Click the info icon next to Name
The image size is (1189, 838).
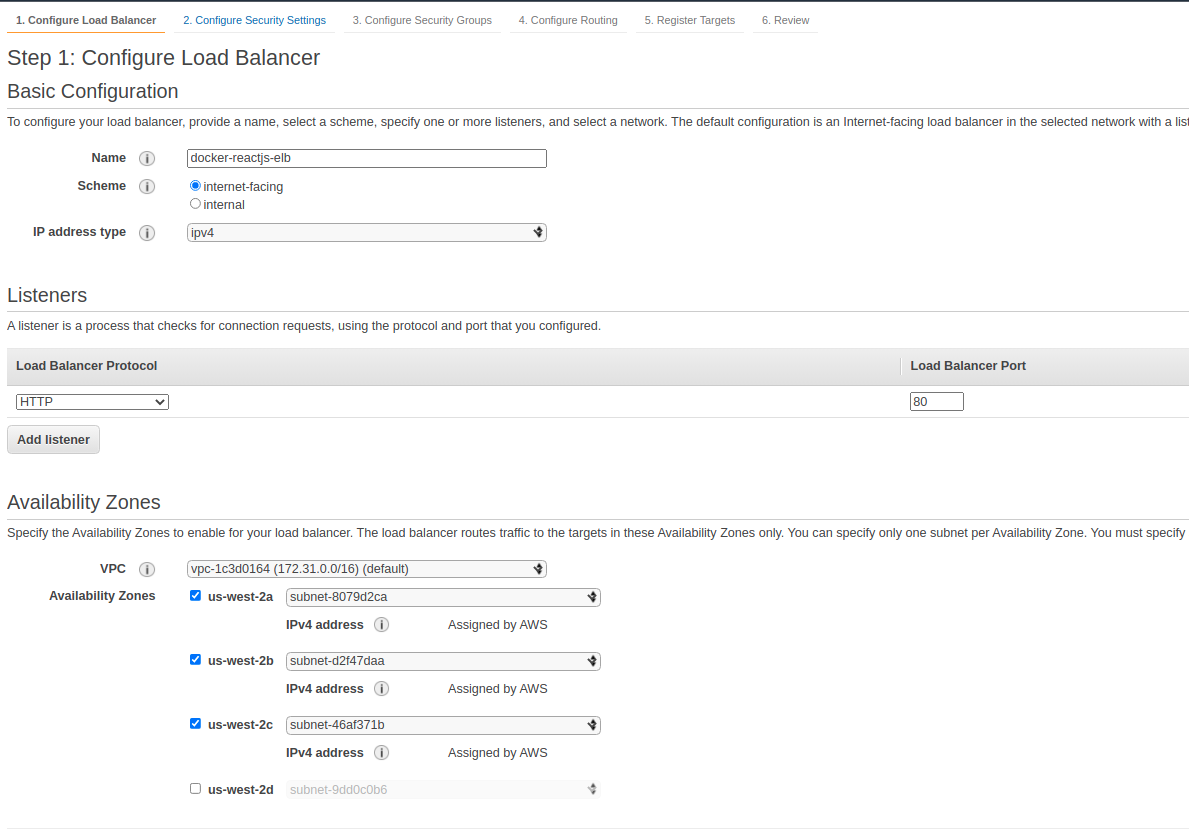[147, 159]
